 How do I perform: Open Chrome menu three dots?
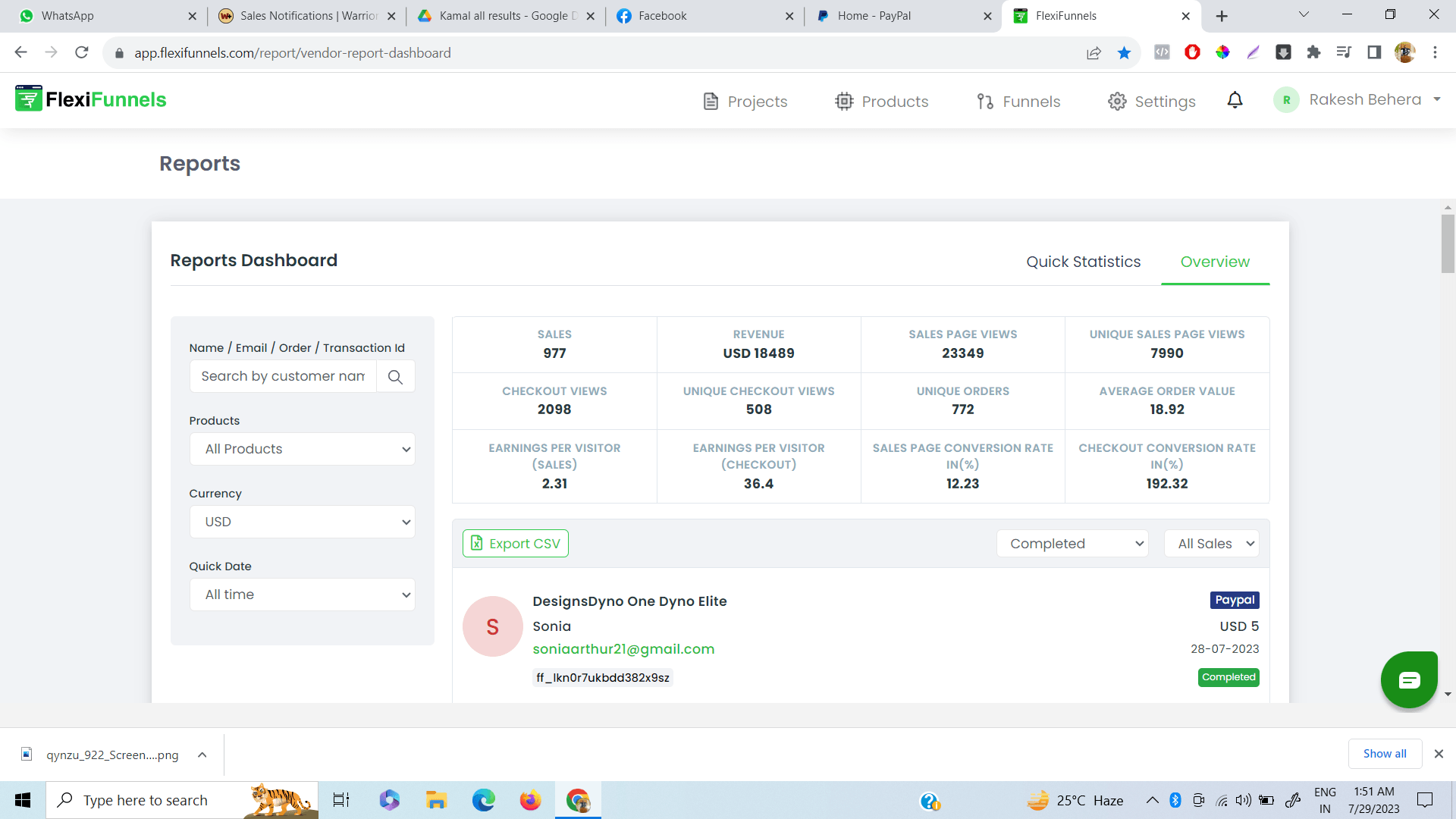(1435, 52)
